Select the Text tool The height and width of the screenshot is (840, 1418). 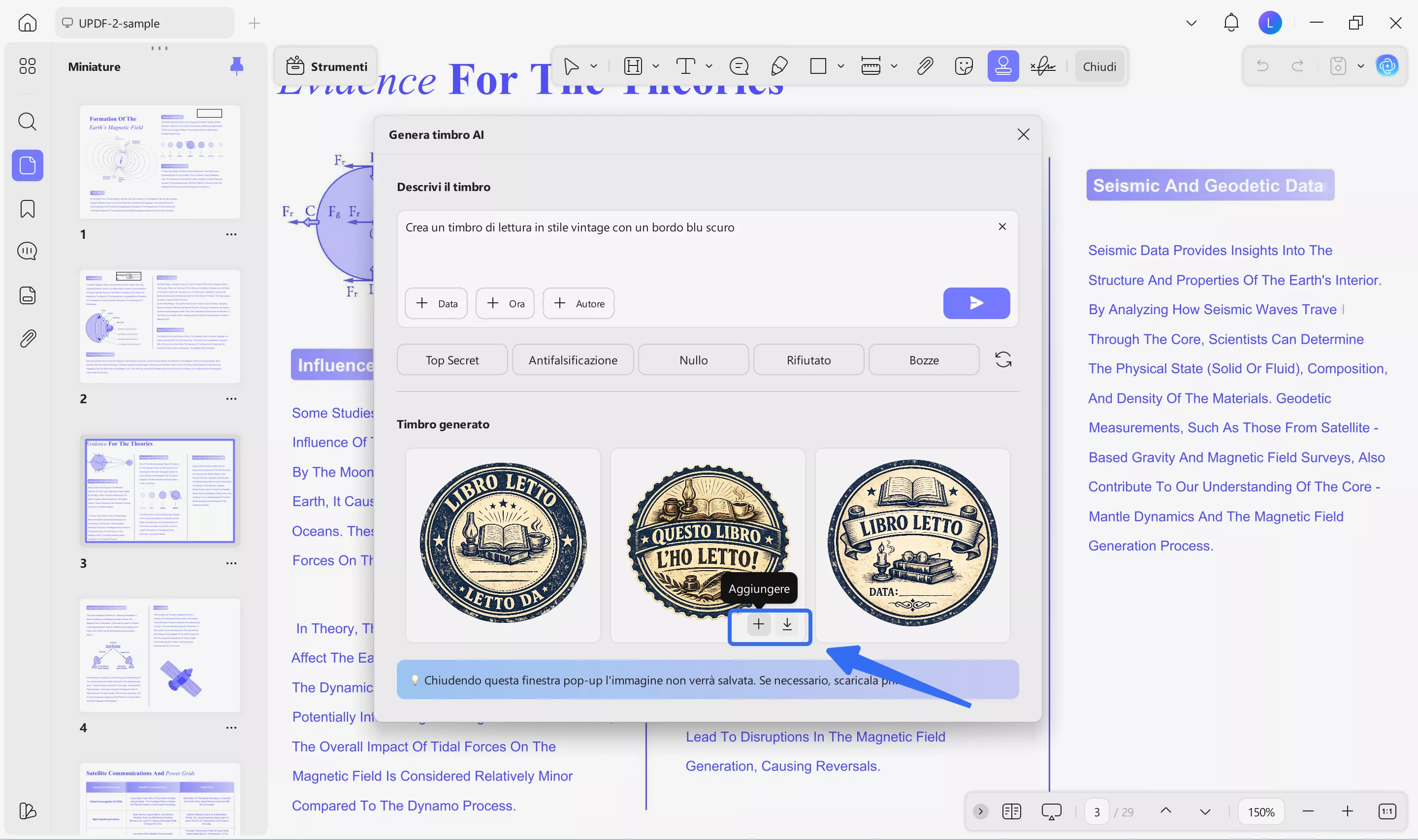[686, 65]
